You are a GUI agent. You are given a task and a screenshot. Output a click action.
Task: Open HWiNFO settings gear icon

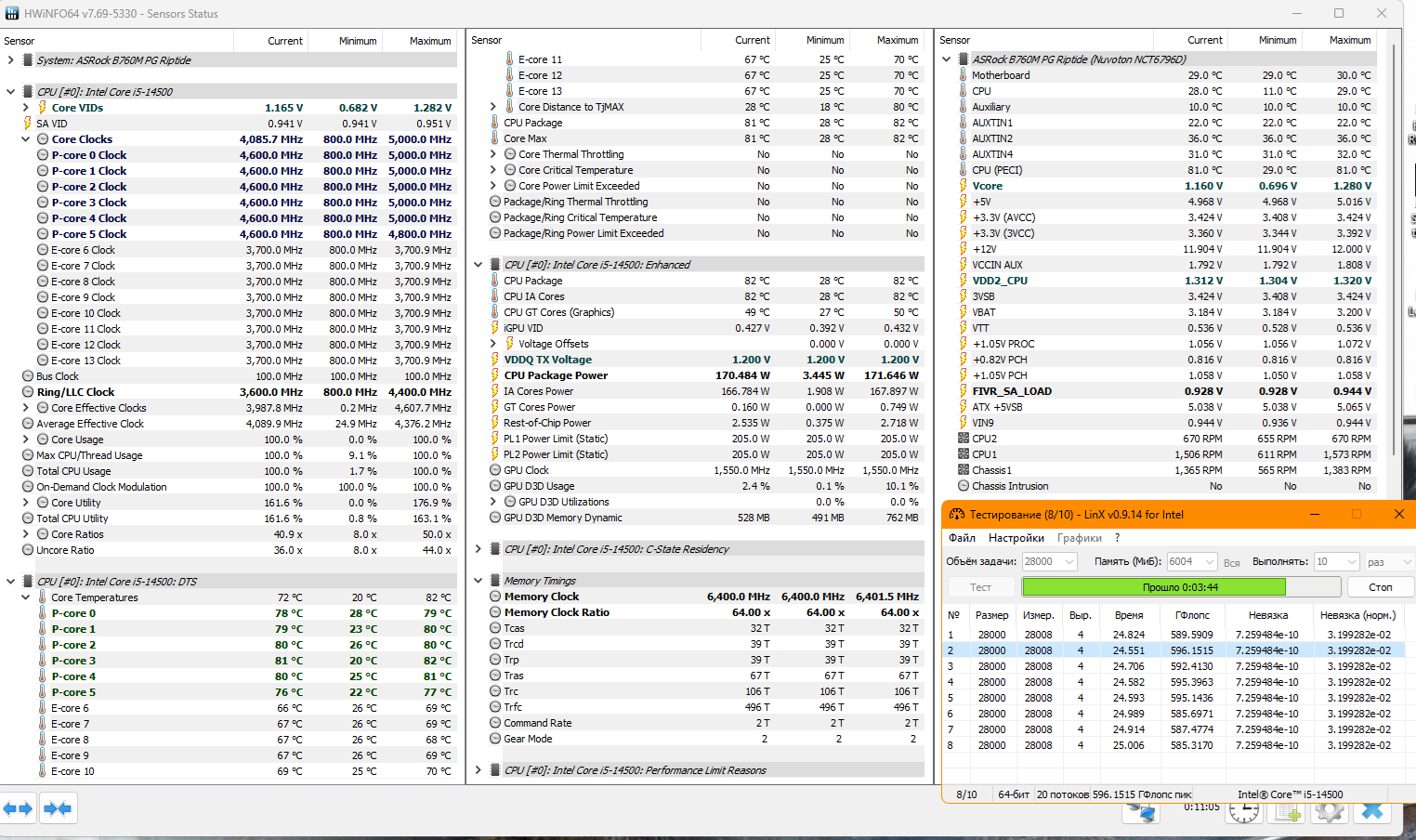[x=1331, y=812]
